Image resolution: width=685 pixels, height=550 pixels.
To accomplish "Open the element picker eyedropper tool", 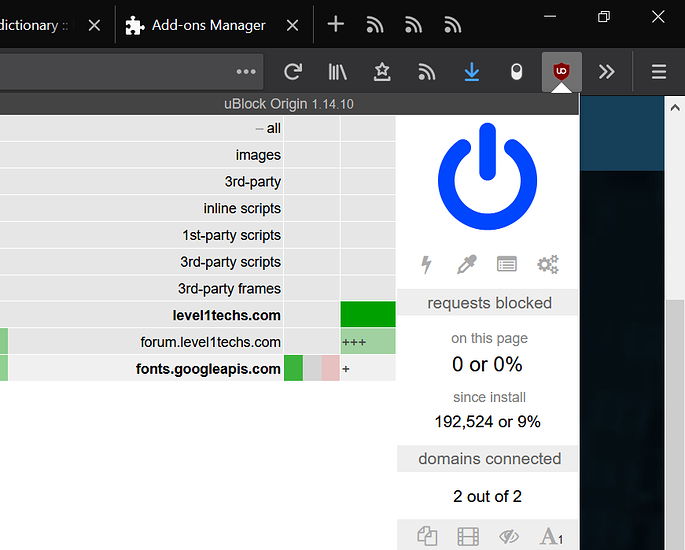I will pos(467,264).
